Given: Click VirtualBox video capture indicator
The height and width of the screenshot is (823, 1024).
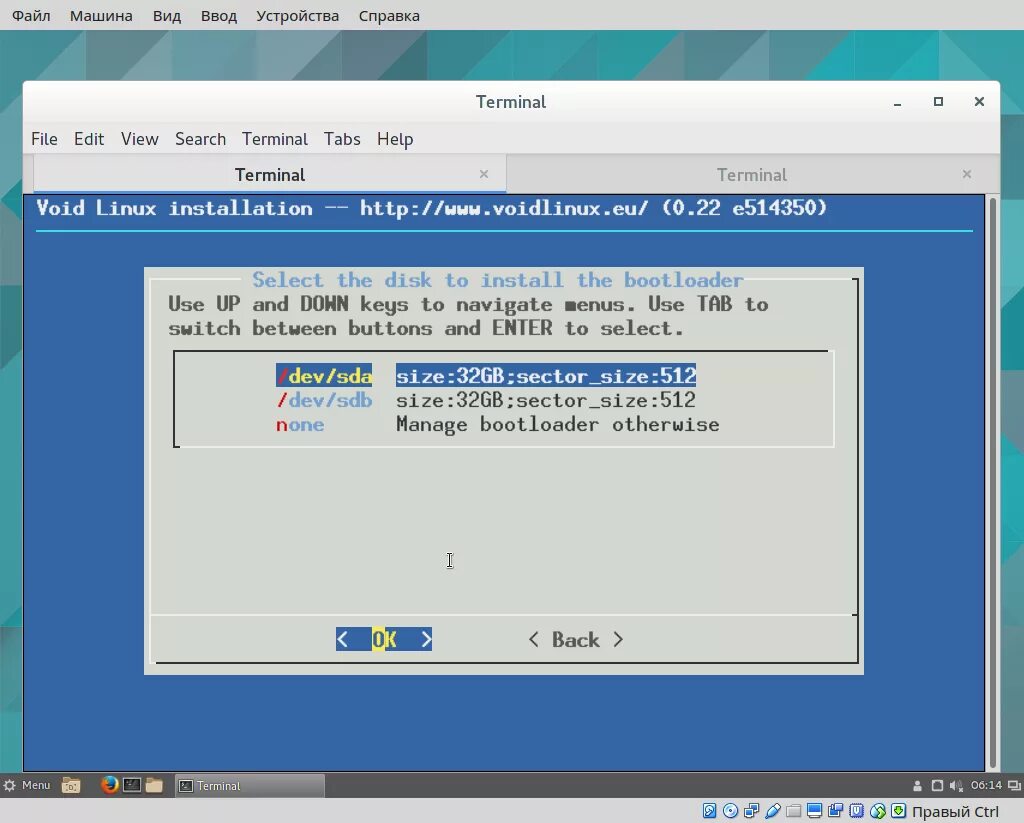Looking at the screenshot, I should (835, 811).
